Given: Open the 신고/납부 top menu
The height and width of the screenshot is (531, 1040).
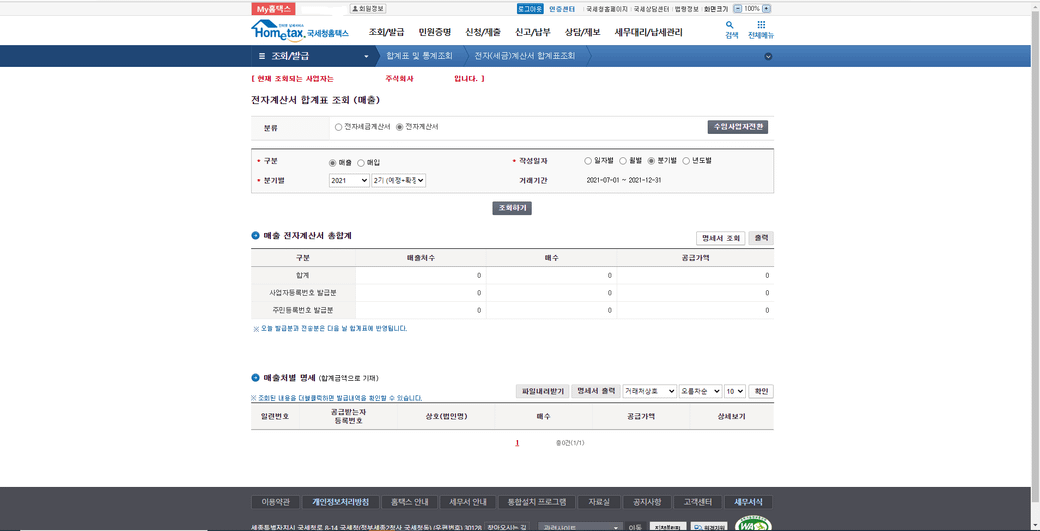Looking at the screenshot, I should [x=533, y=32].
